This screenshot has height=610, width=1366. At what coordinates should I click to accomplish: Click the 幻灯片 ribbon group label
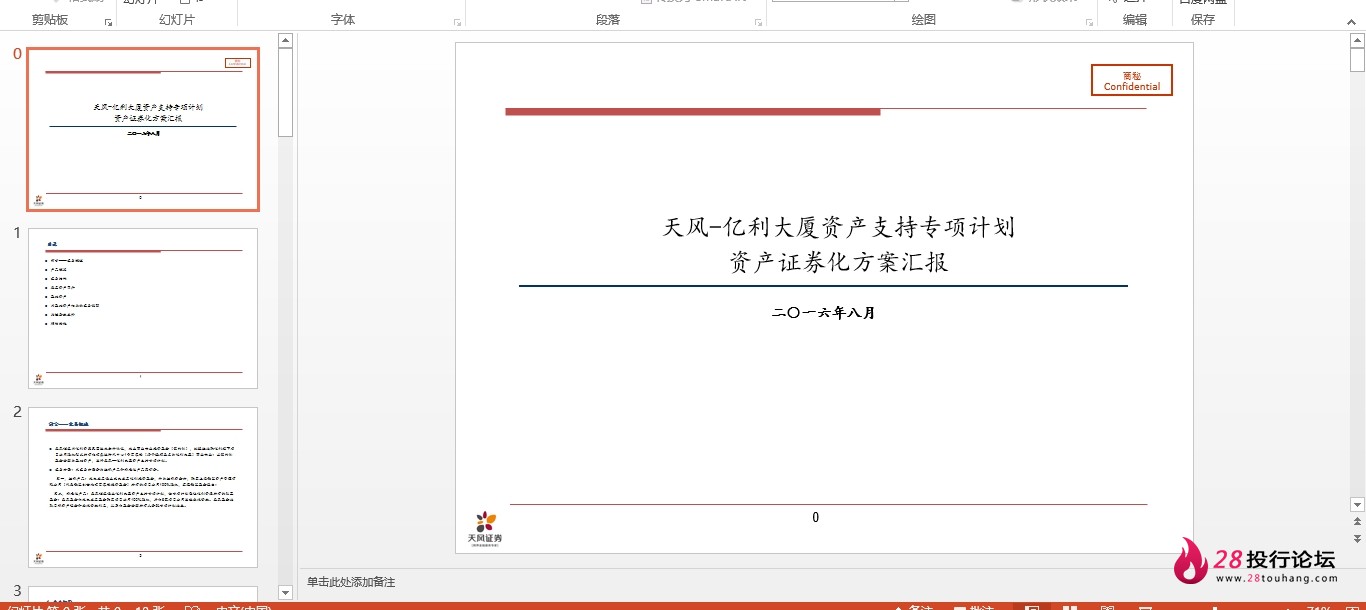pos(177,20)
